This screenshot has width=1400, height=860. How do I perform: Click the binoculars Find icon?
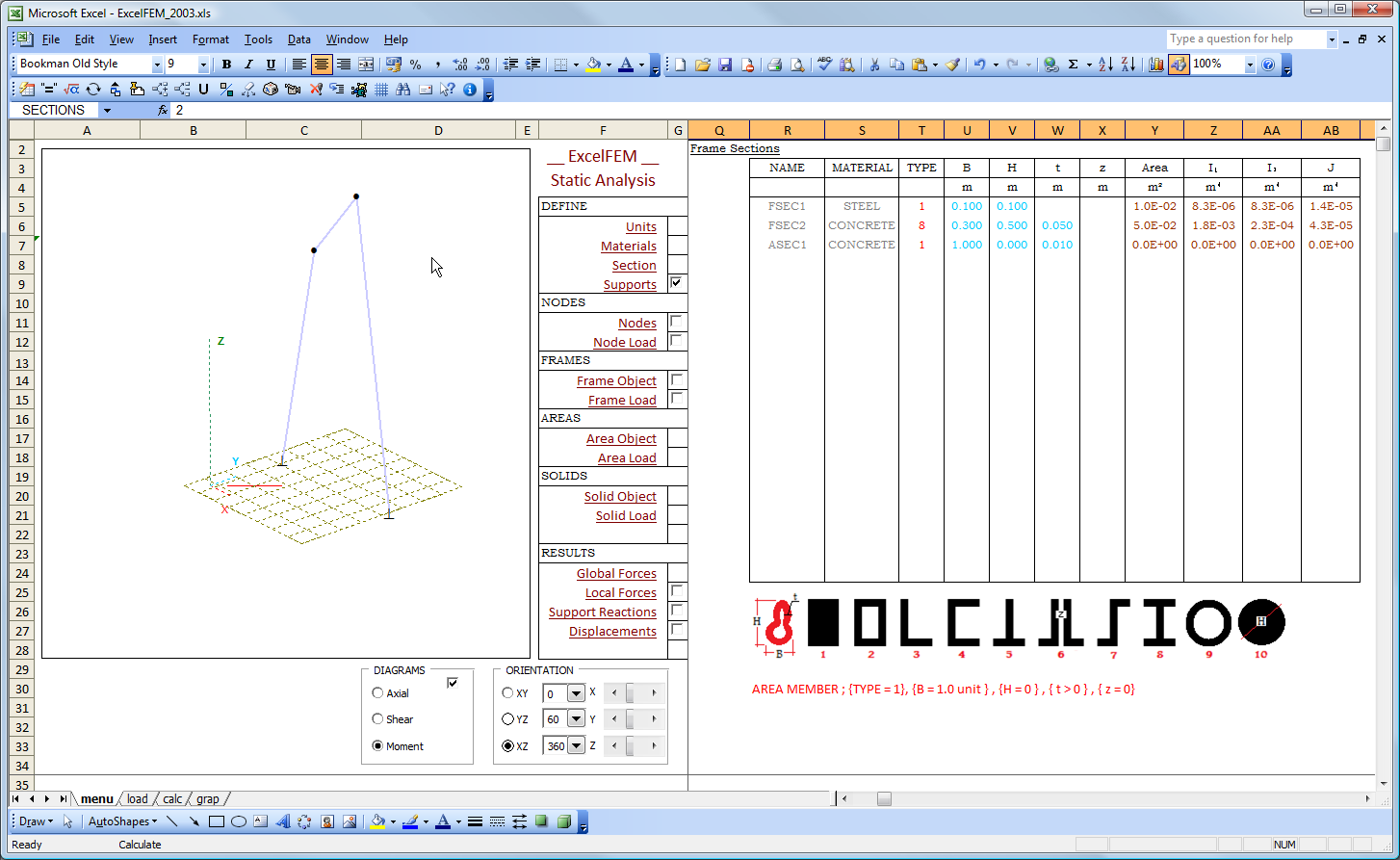(402, 90)
